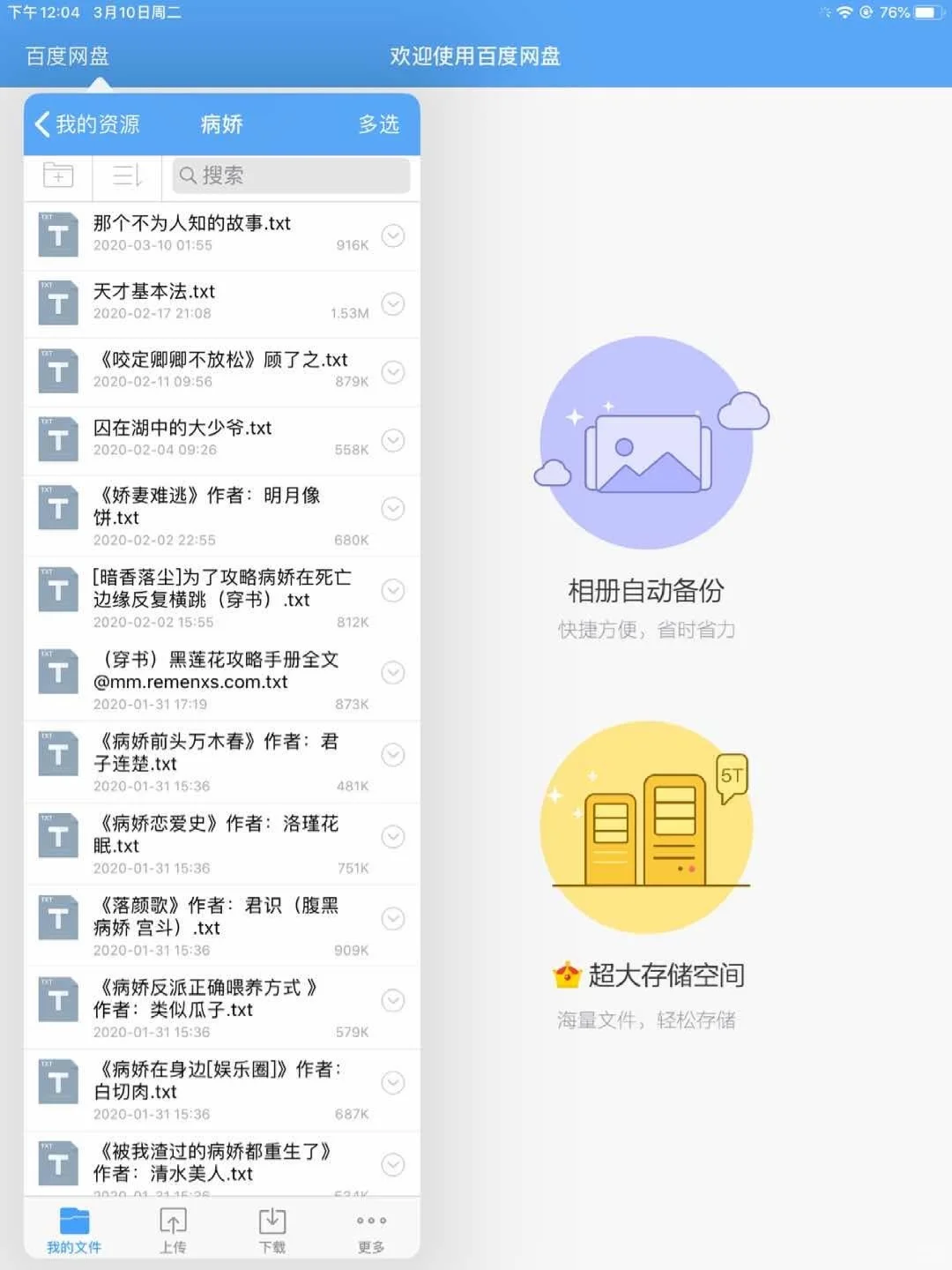The height and width of the screenshot is (1270, 952).
Task: Expand options for 《病娇前头万木春》 file
Action: pyautogui.click(x=392, y=754)
